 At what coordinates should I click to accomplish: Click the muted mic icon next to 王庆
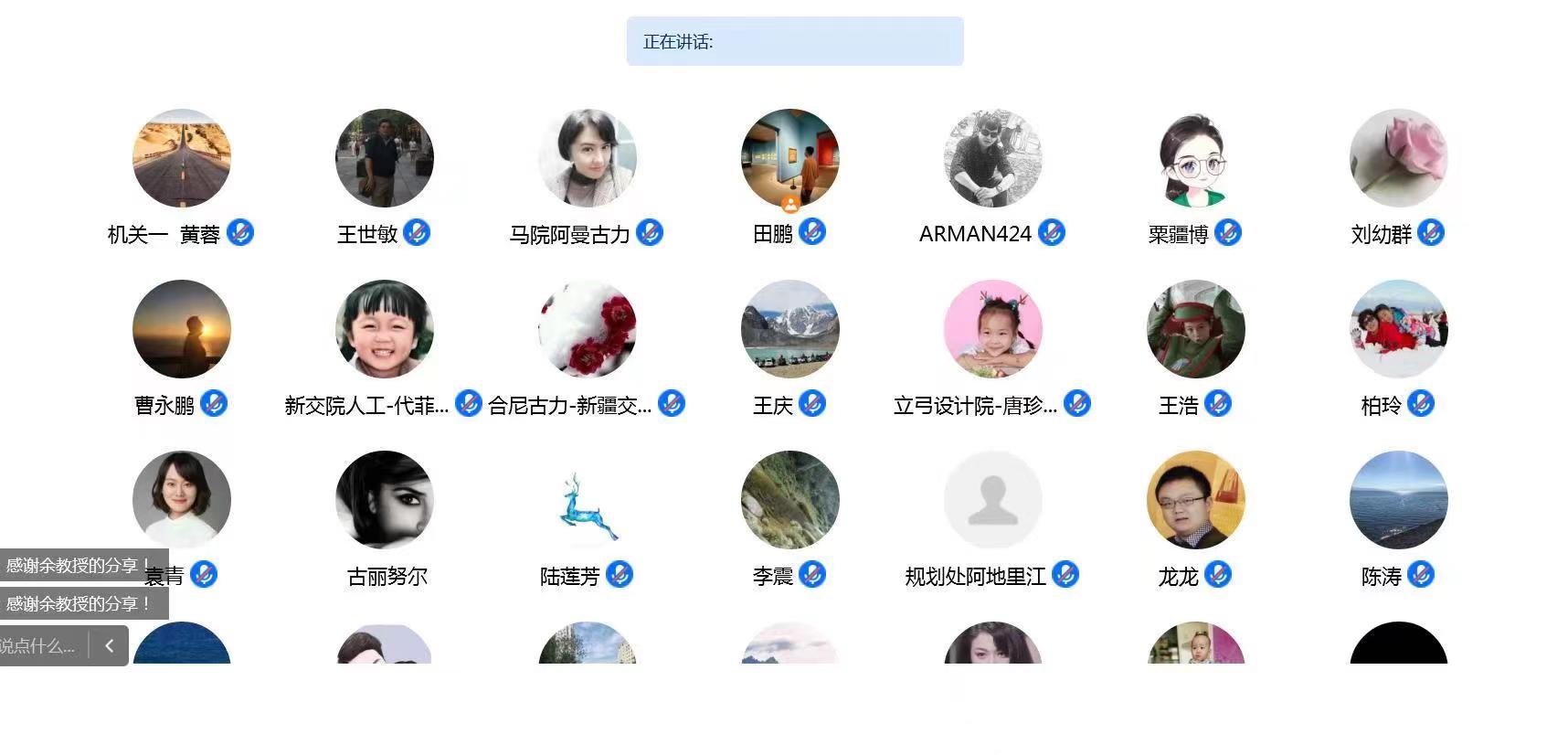click(x=812, y=403)
